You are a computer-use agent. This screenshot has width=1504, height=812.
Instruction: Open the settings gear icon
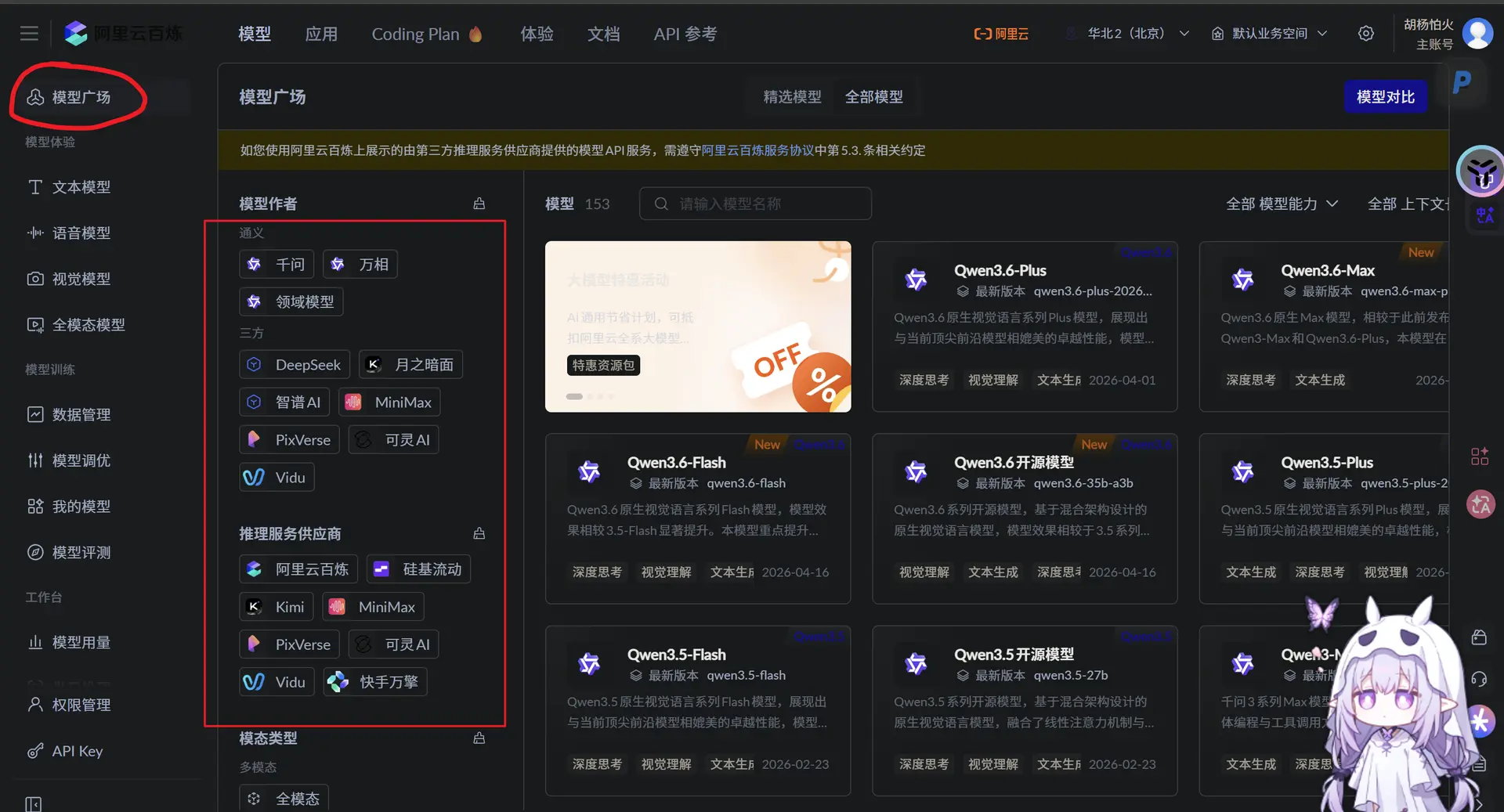click(x=1365, y=34)
